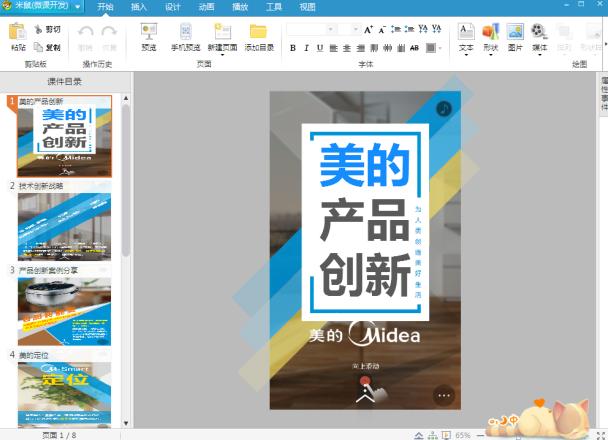Open the font color dropdown arrow
608x440 pixels.
tap(440, 48)
